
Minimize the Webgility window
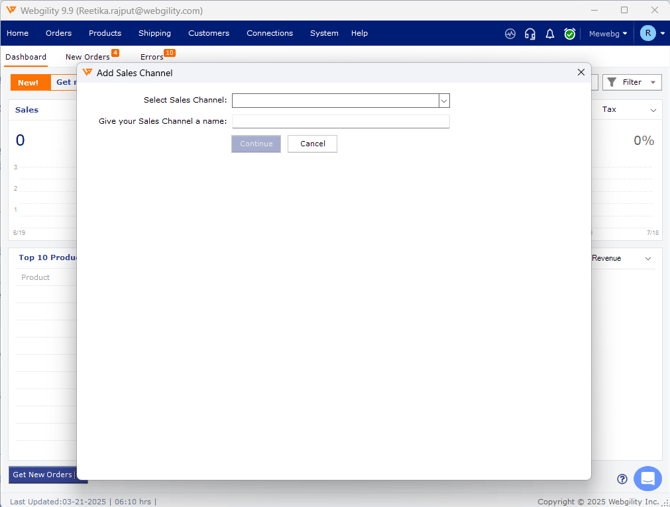click(594, 10)
